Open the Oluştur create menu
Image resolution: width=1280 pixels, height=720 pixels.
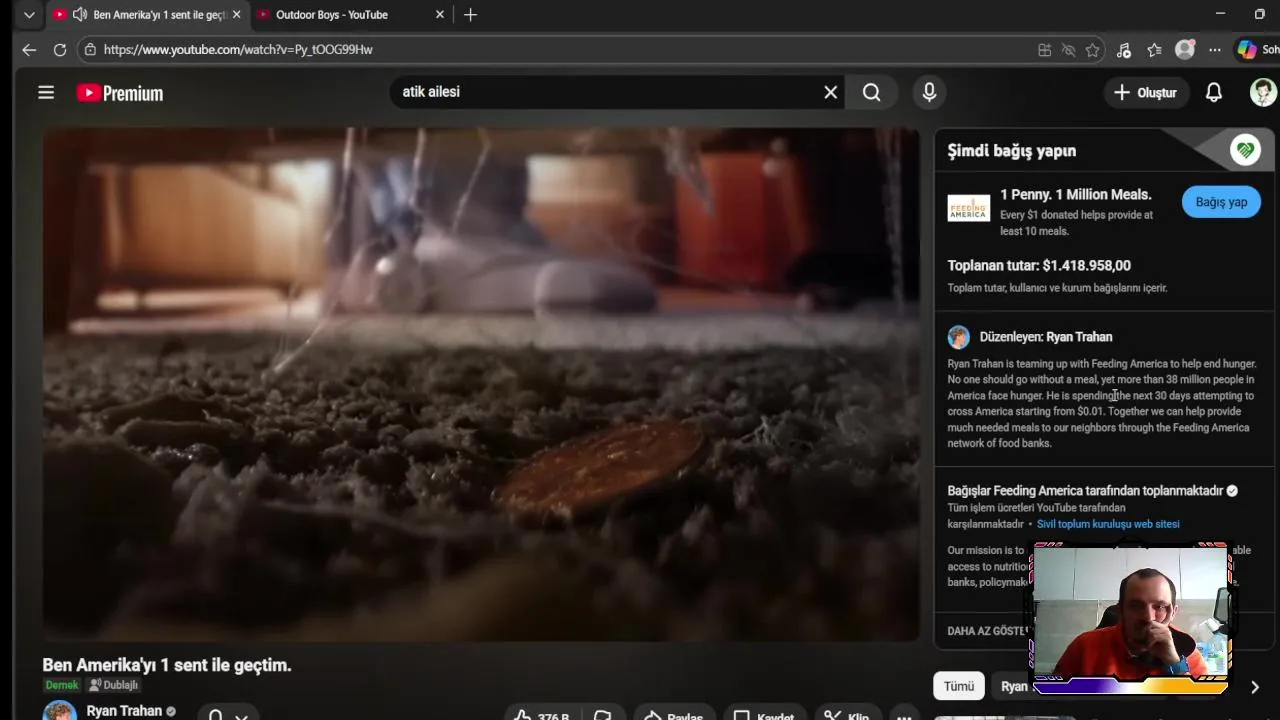(x=1146, y=93)
